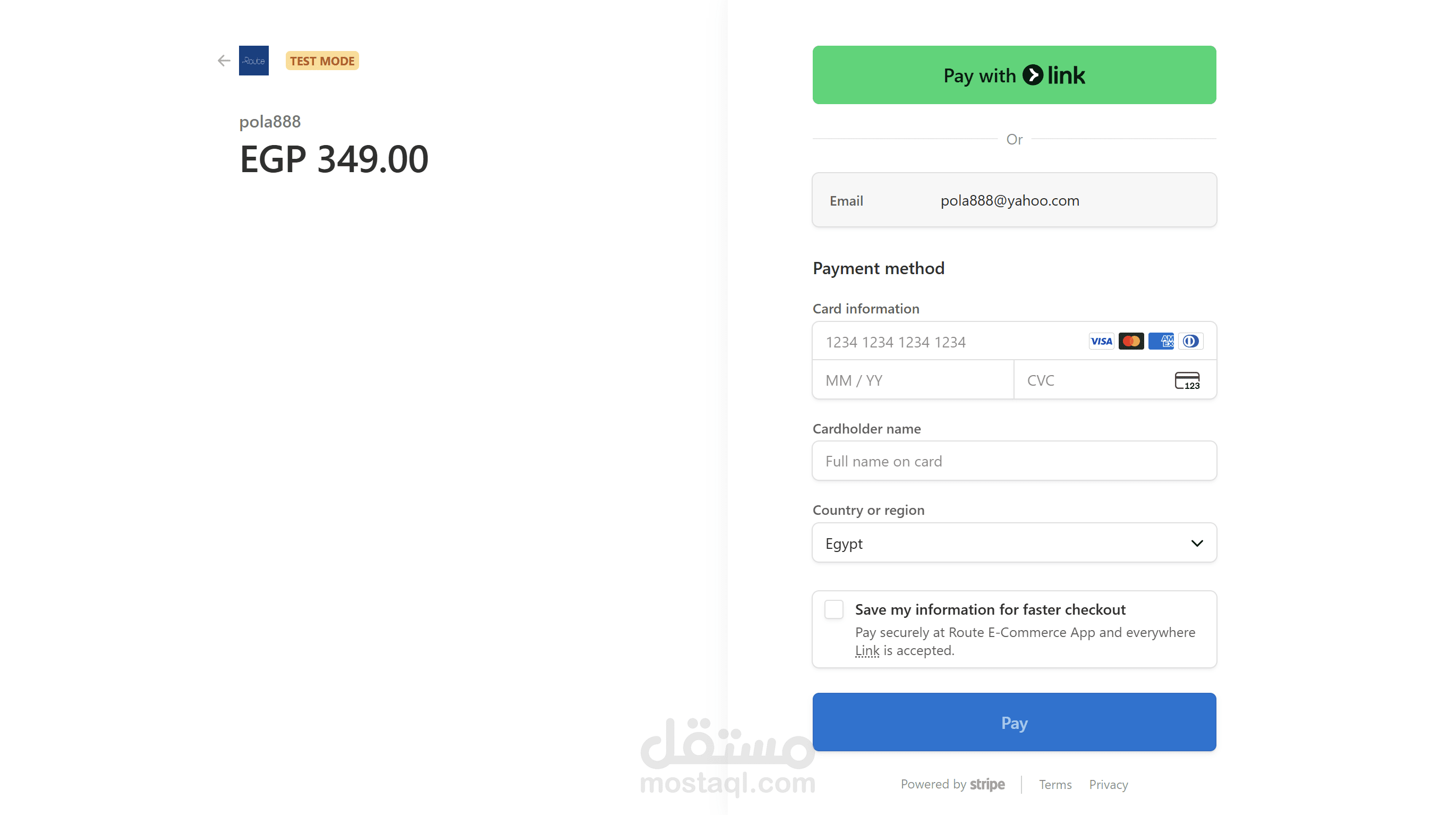Click the underlined Link text

pos(867,650)
